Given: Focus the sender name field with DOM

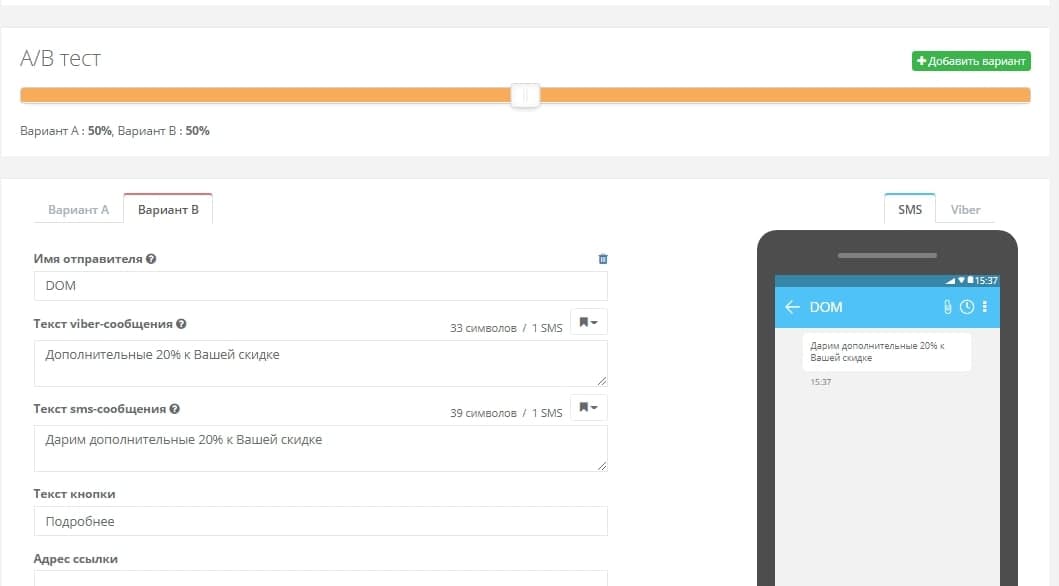Looking at the screenshot, I should pos(321,286).
